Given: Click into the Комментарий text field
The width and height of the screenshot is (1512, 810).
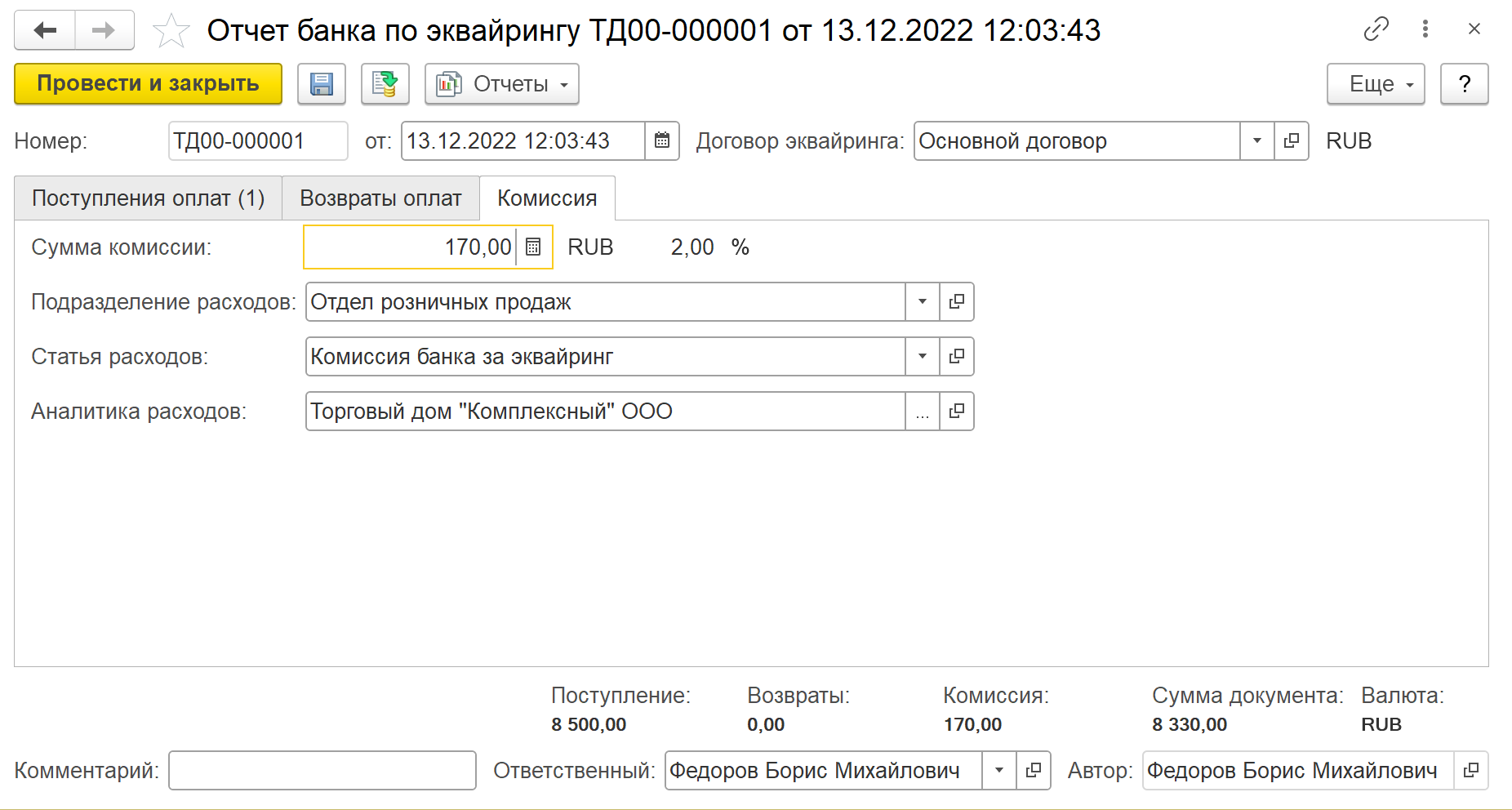Looking at the screenshot, I should tap(322, 771).
